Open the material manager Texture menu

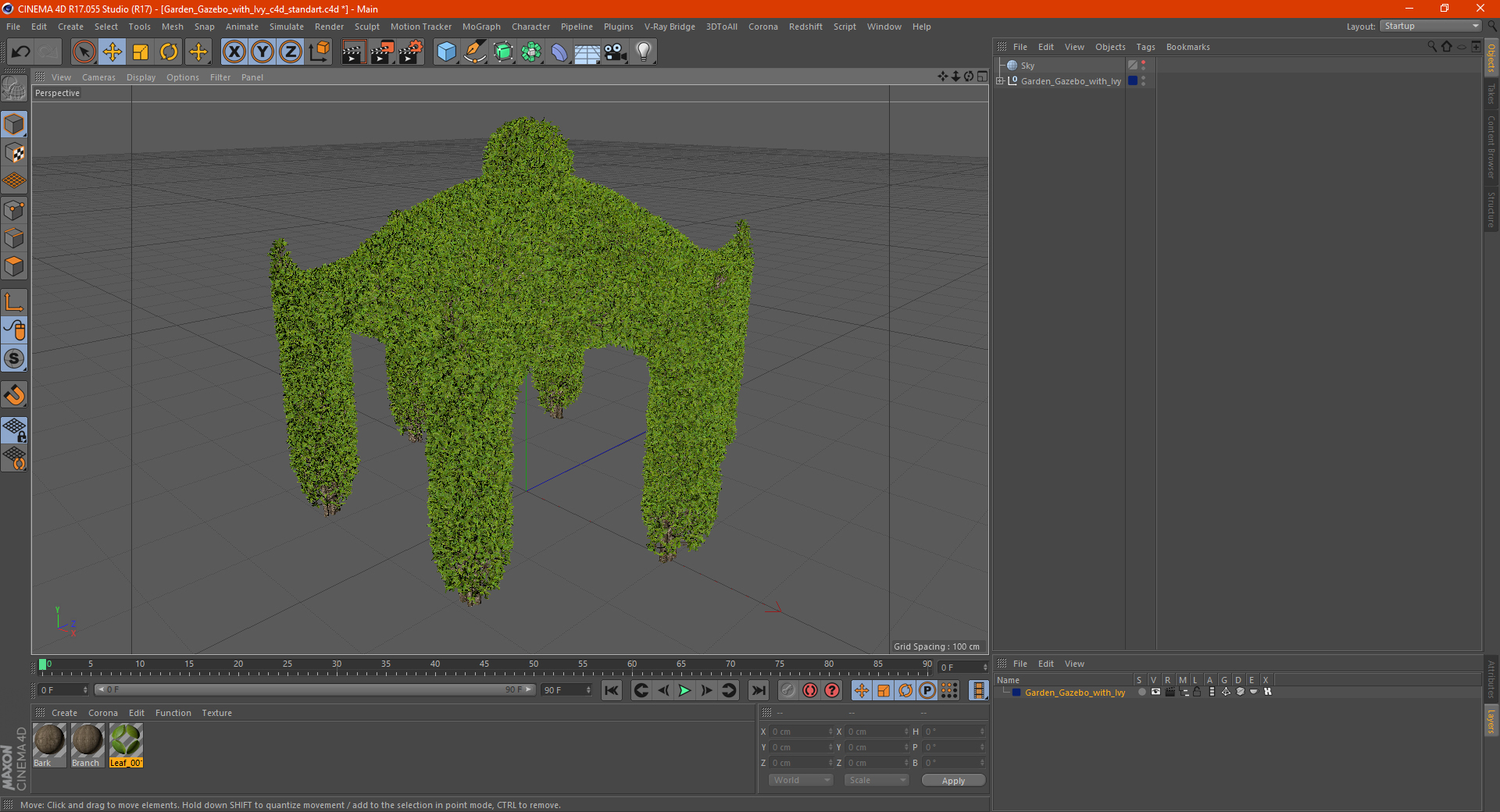coord(216,713)
